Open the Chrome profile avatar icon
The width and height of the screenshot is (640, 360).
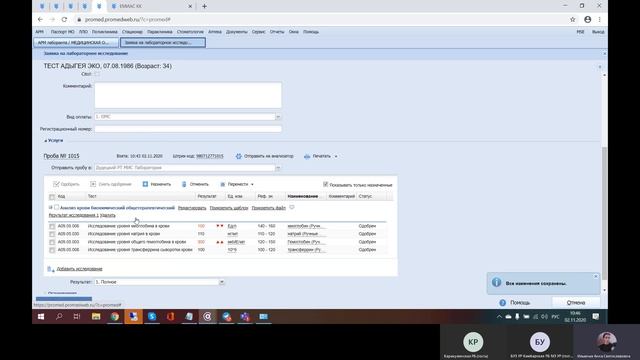(587, 19)
